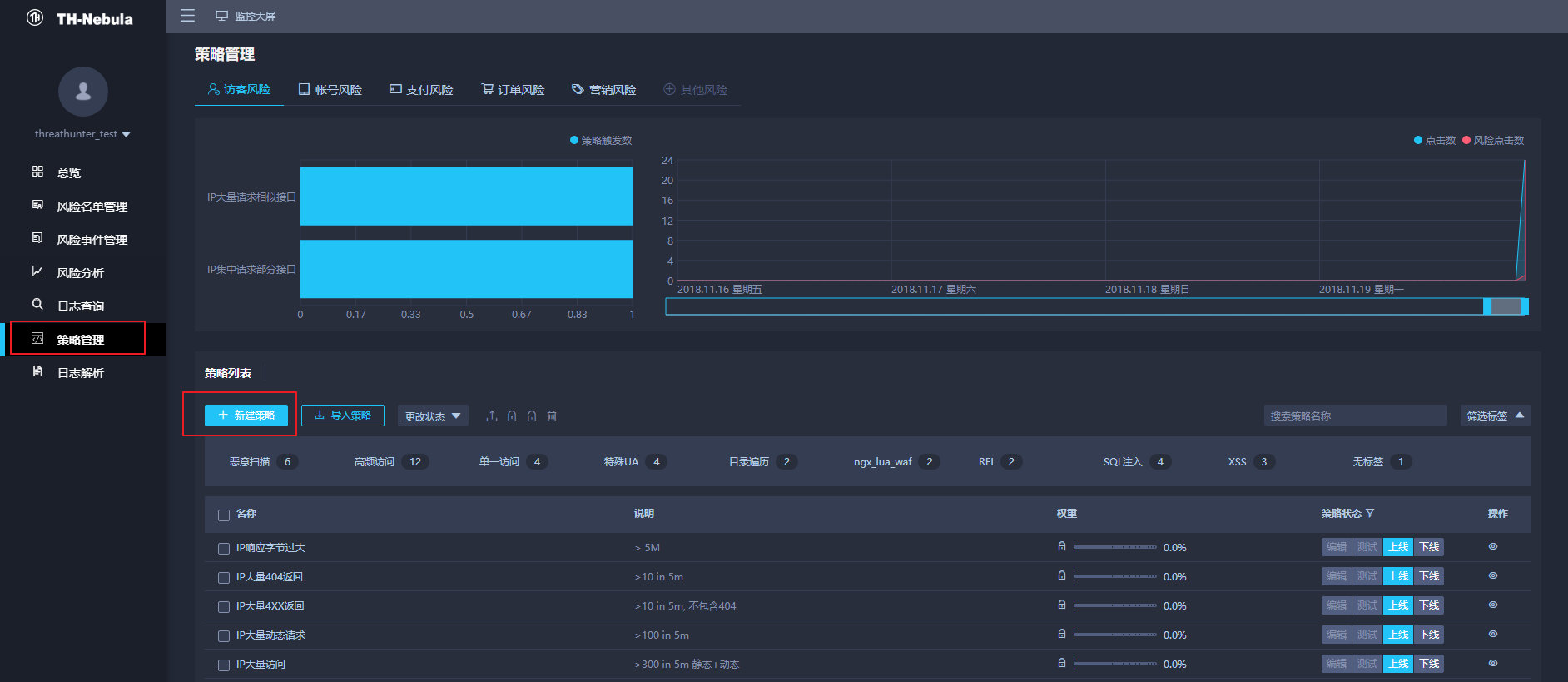Click the lock icon beside IP响应字节过大 weight
Viewport: 1568px width, 682px height.
click(x=1062, y=546)
